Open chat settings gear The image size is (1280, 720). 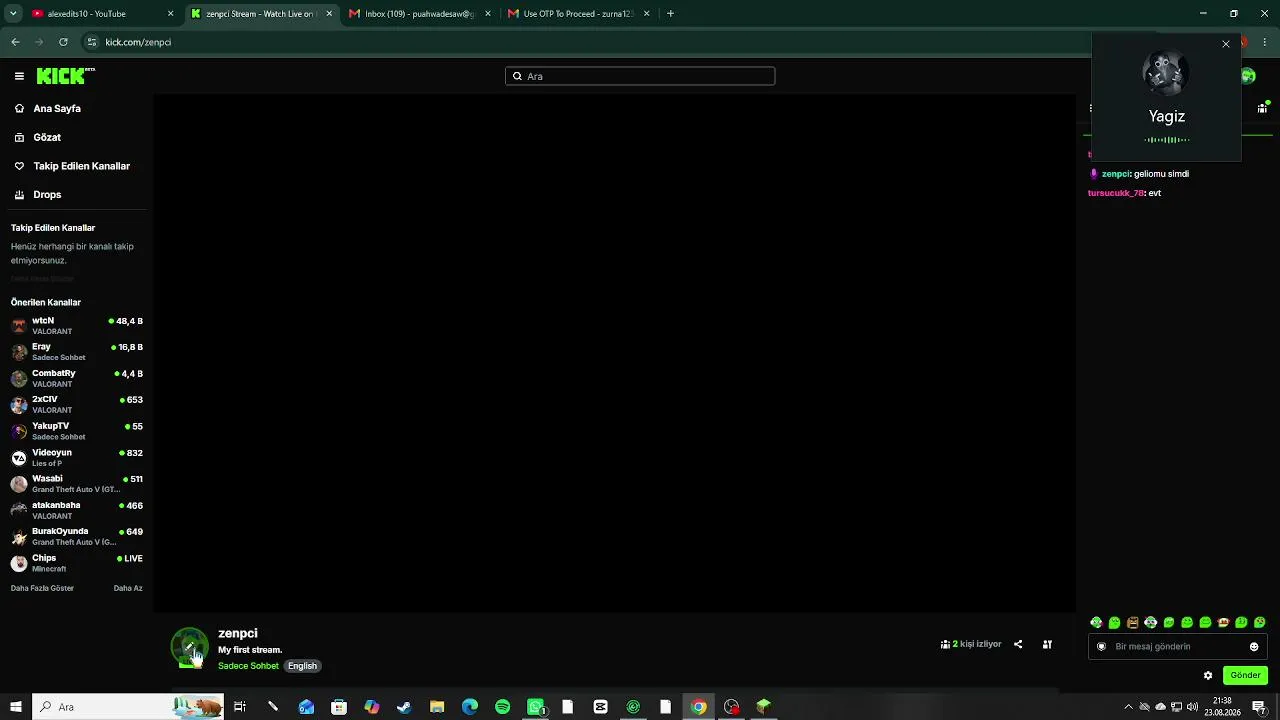(1208, 675)
